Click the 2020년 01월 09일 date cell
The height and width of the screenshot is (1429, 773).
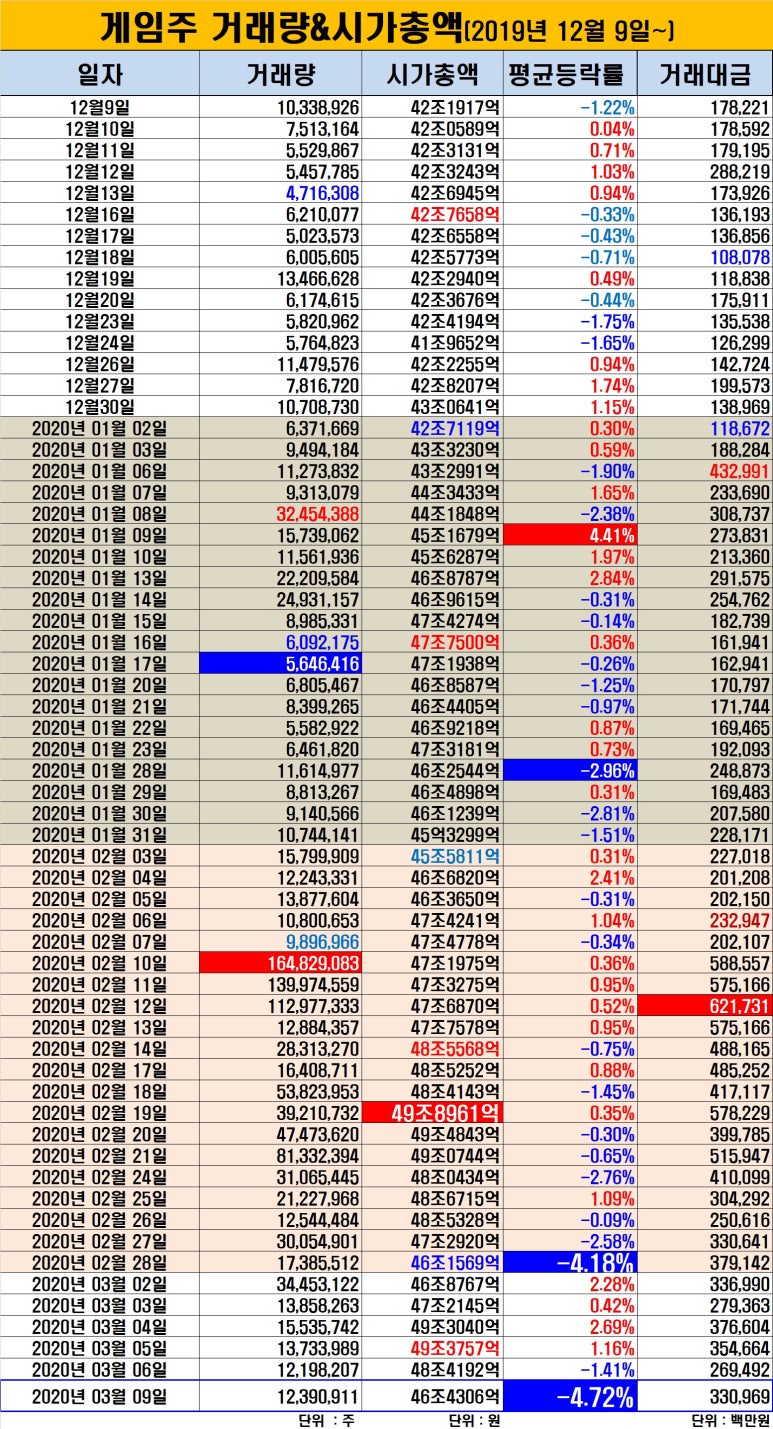pos(100,534)
